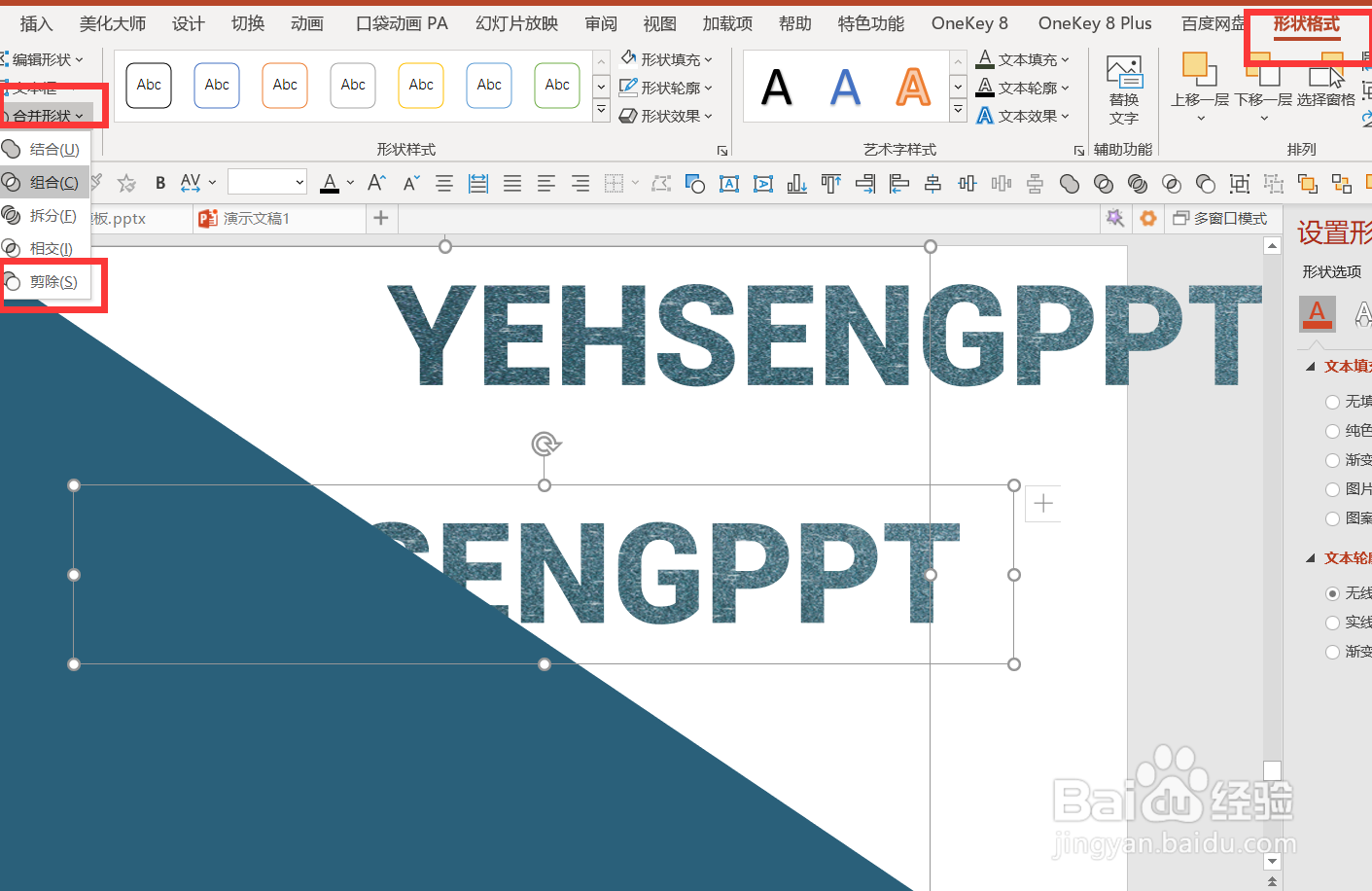Collapse the text fill section triangle
Image resolution: width=1372 pixels, height=891 pixels.
1310,367
